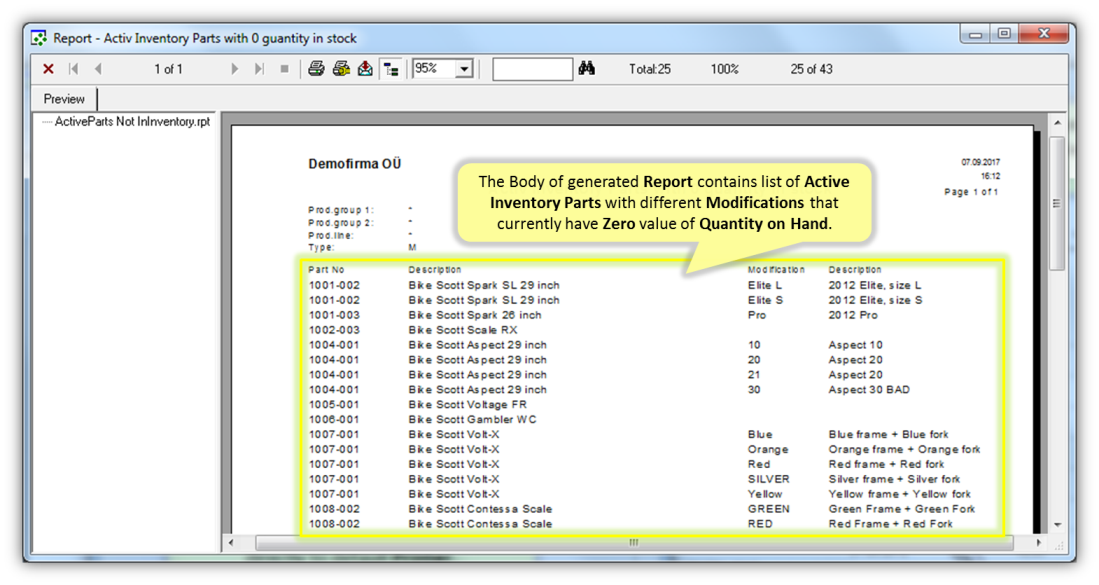Image resolution: width=1099 pixels, height=585 pixels.
Task: Close the current report view with red X
Action: click(x=48, y=69)
